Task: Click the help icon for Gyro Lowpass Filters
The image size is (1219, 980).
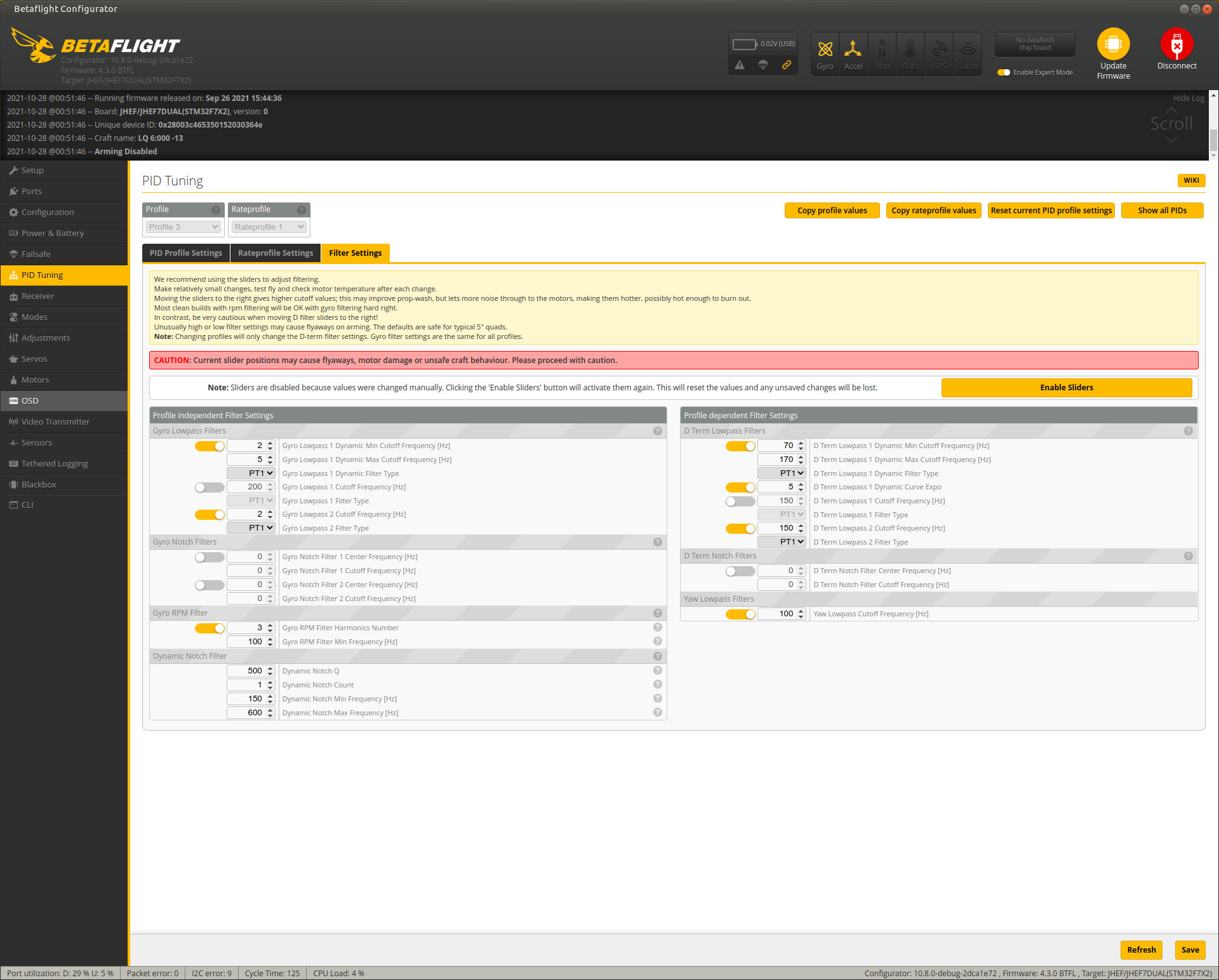Action: [657, 431]
